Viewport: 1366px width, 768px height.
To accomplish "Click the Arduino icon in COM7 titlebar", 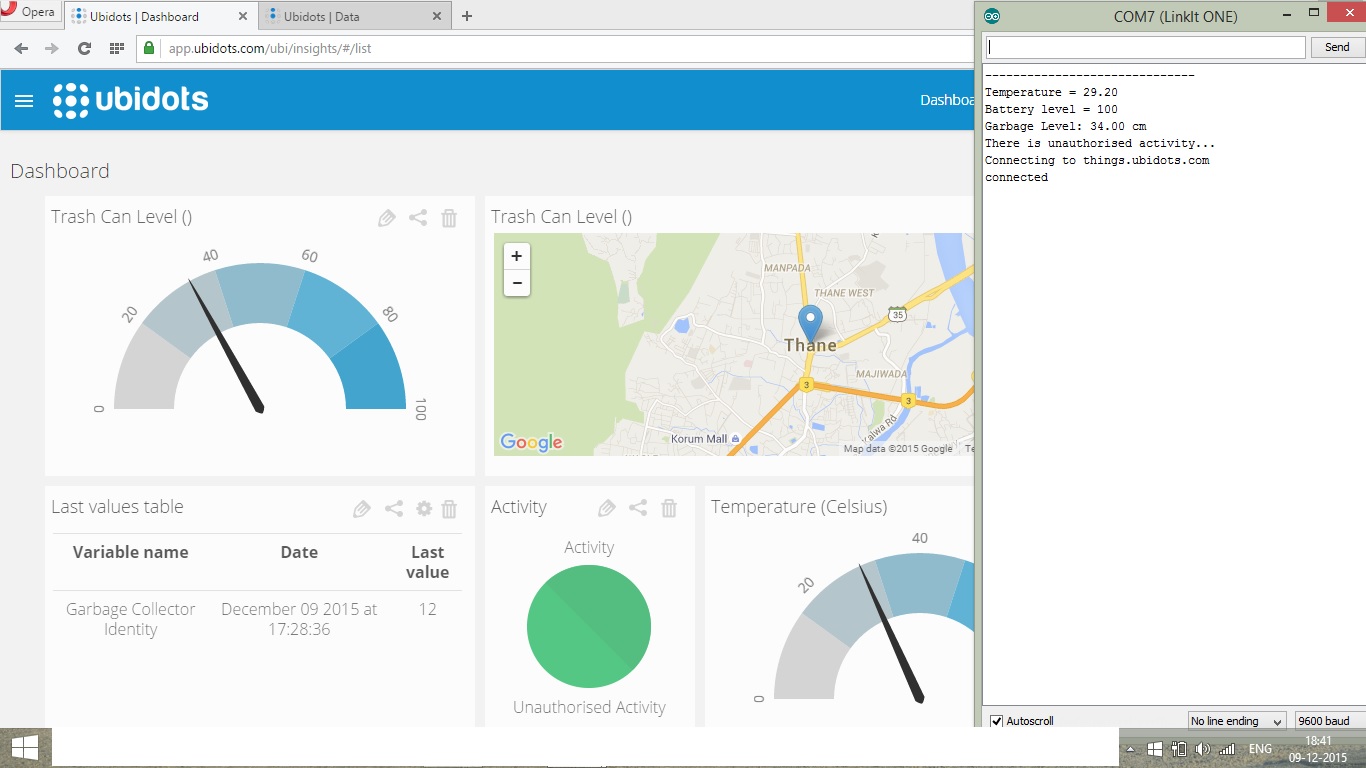I will pyautogui.click(x=991, y=16).
